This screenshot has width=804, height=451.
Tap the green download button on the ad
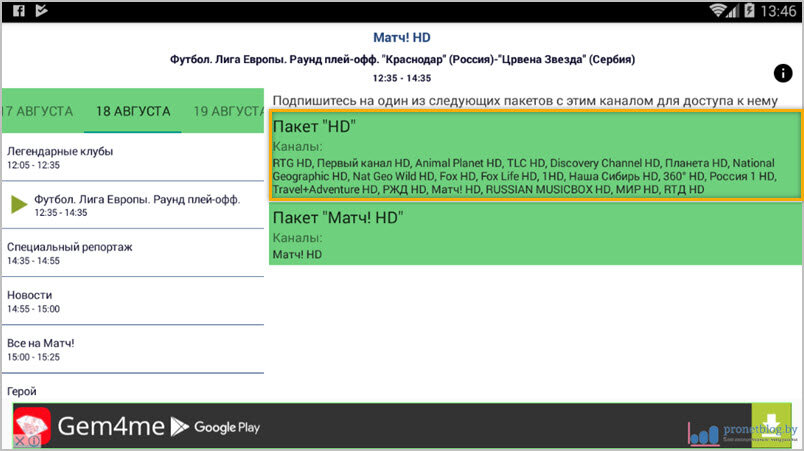click(x=771, y=425)
